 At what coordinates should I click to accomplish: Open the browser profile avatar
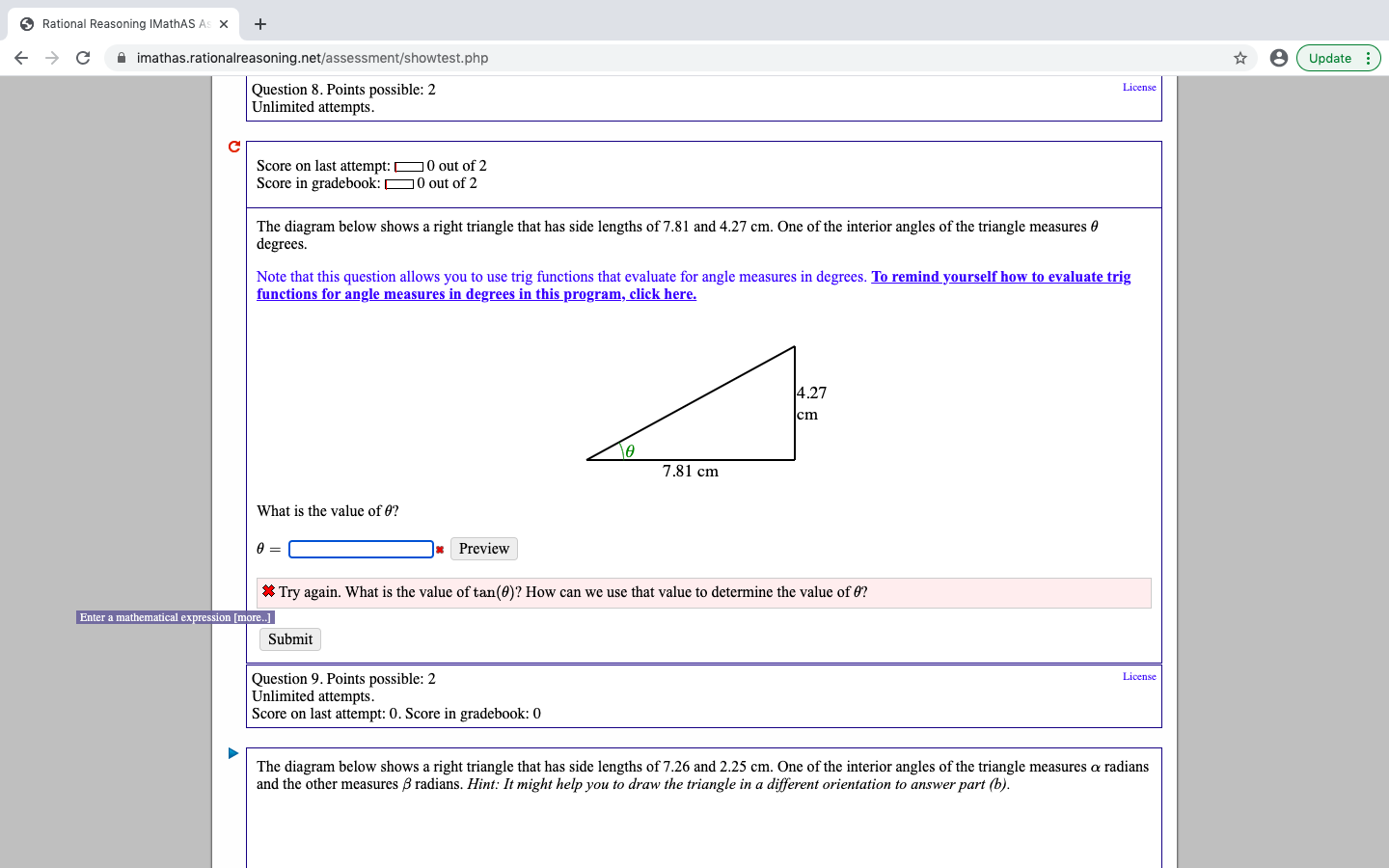point(1278,58)
